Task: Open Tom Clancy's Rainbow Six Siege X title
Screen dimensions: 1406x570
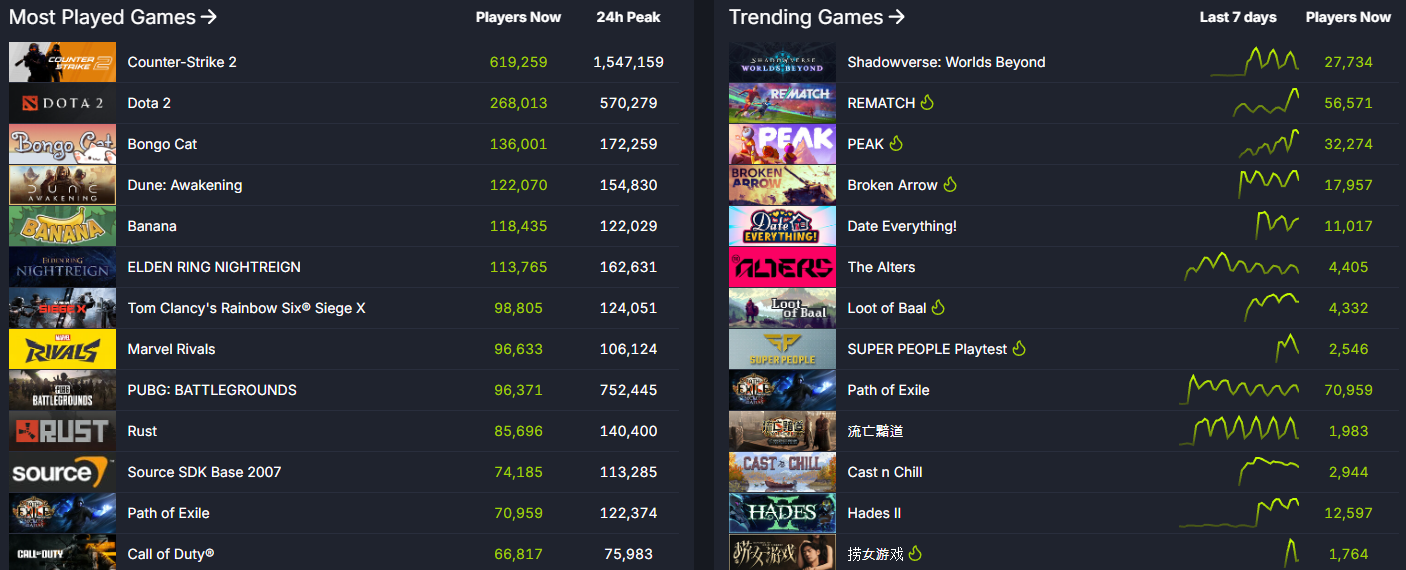Action: tap(246, 308)
